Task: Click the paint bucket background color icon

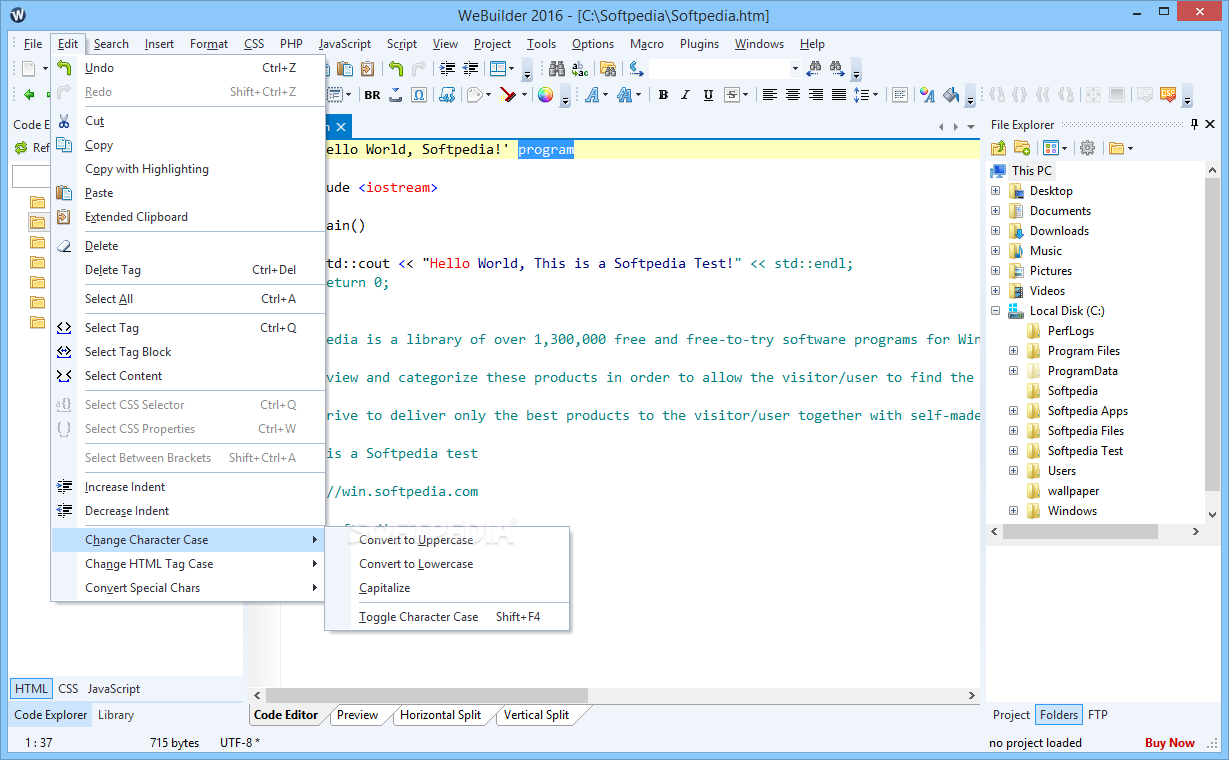Action: (x=951, y=95)
